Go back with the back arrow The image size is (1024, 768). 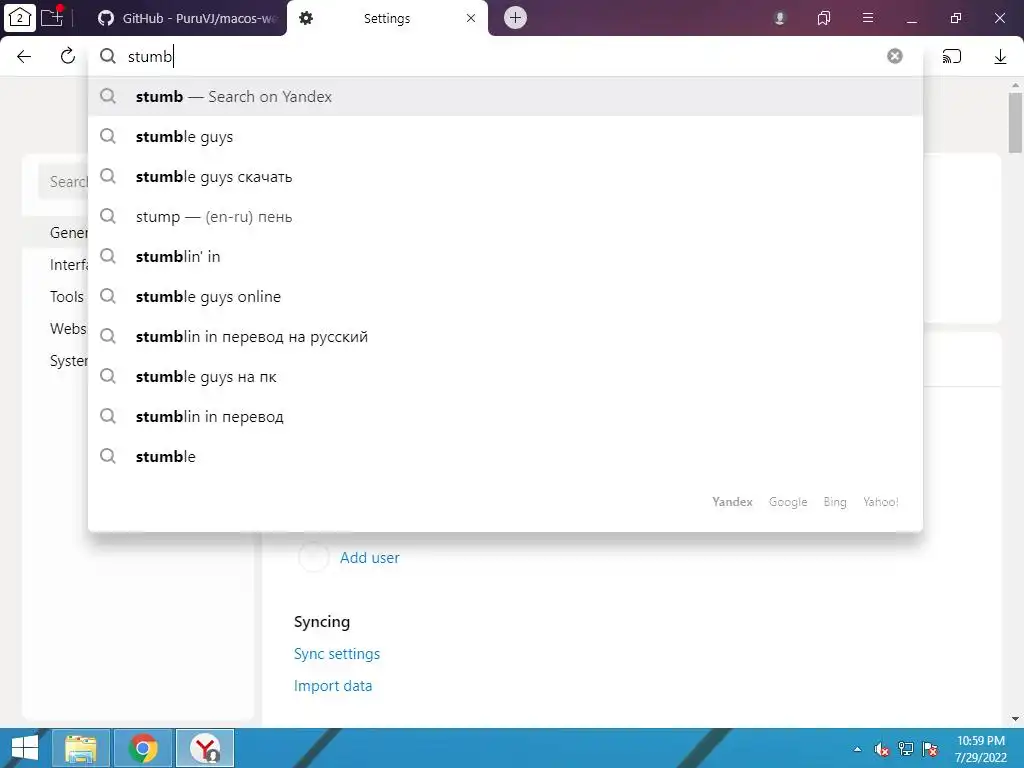coord(24,56)
